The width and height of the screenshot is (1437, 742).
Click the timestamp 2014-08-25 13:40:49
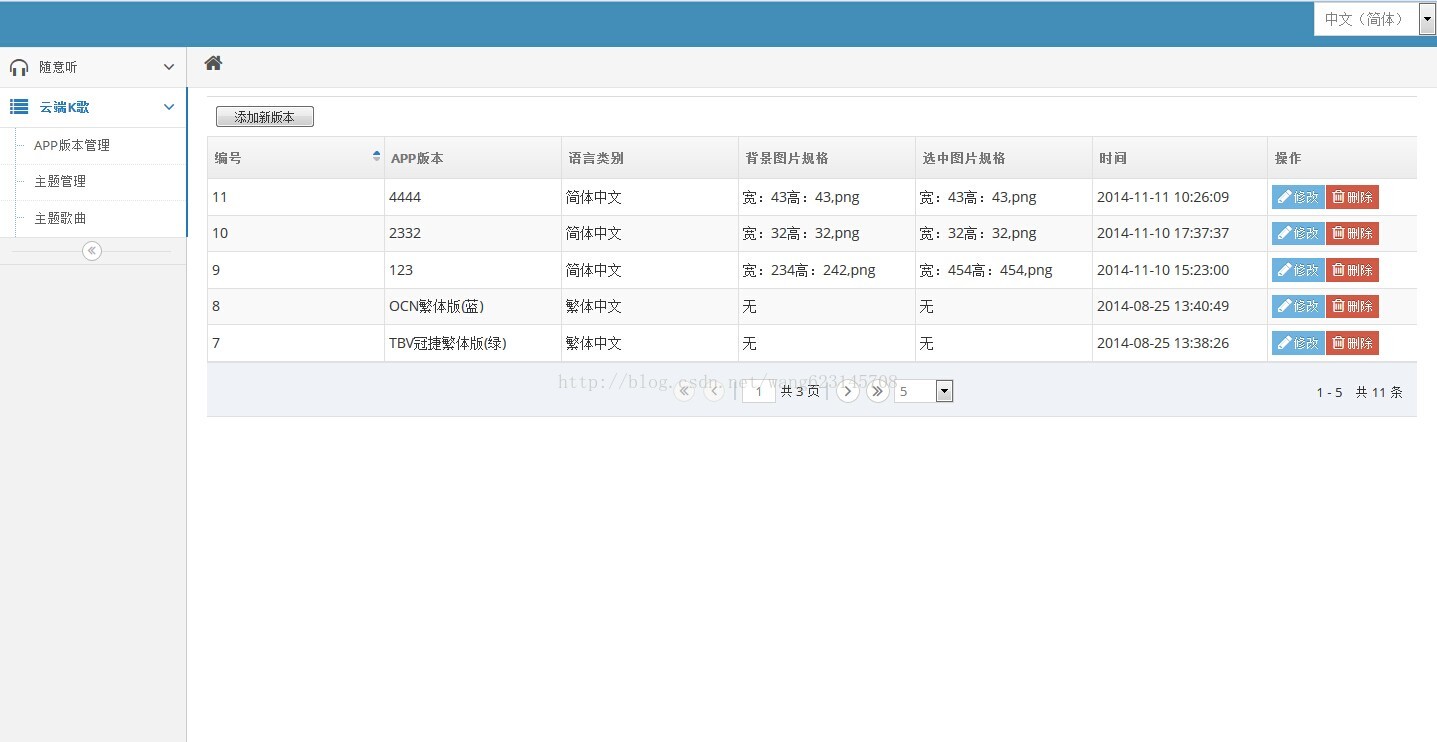(1163, 306)
